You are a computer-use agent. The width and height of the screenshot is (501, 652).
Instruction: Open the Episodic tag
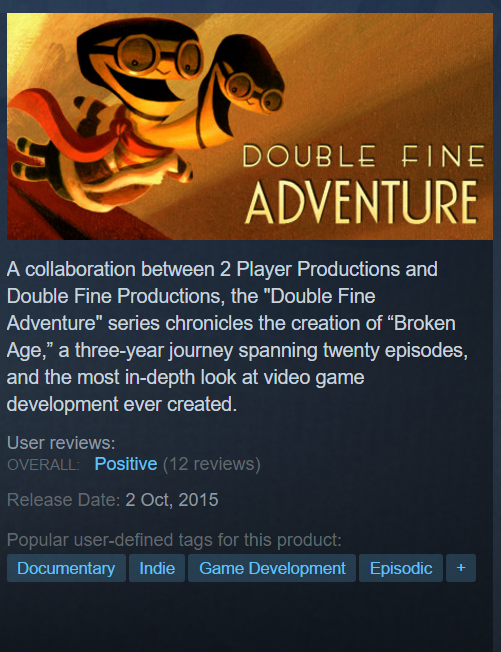pyautogui.click(x=401, y=568)
